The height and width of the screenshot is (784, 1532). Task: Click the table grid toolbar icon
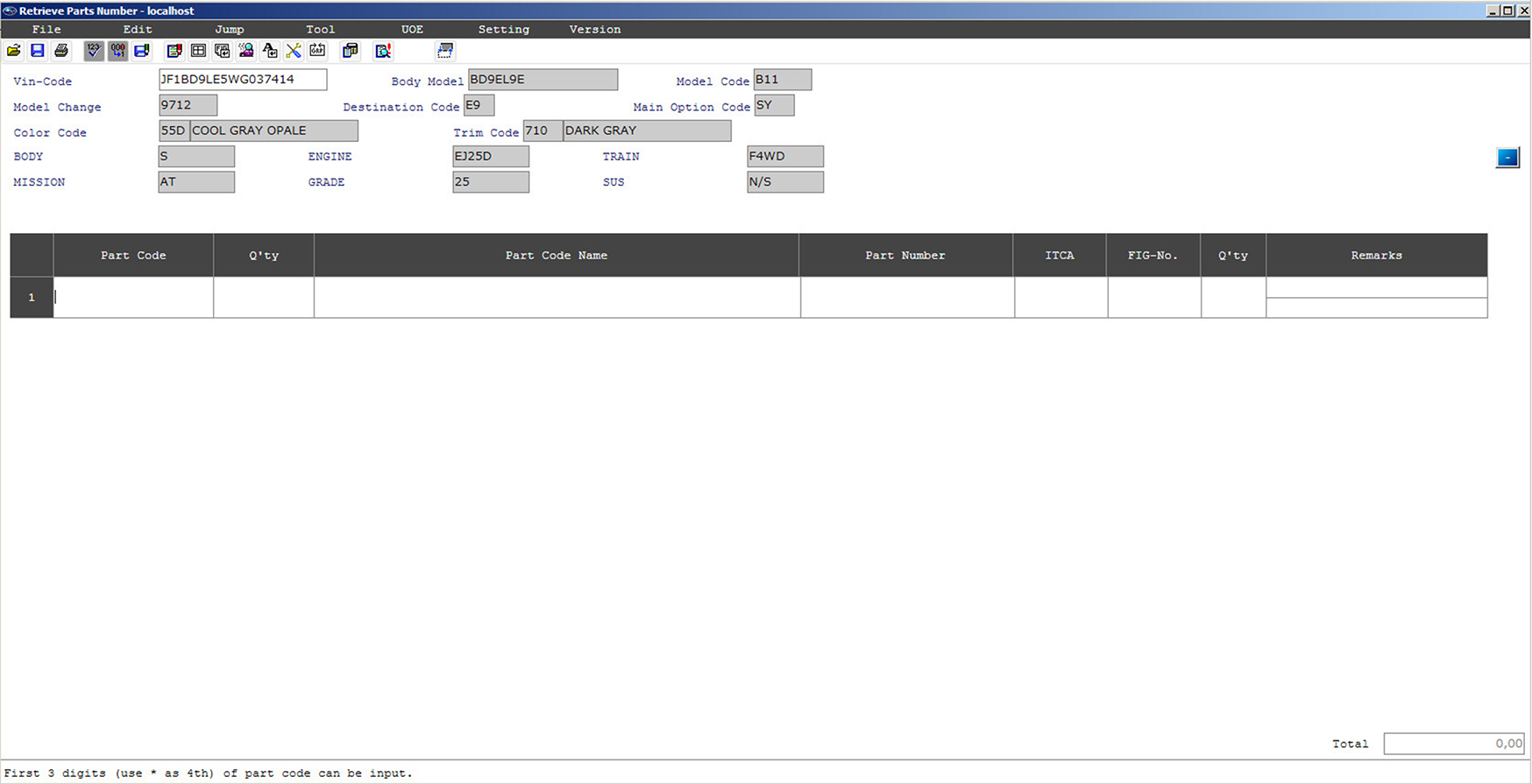pyautogui.click(x=199, y=51)
